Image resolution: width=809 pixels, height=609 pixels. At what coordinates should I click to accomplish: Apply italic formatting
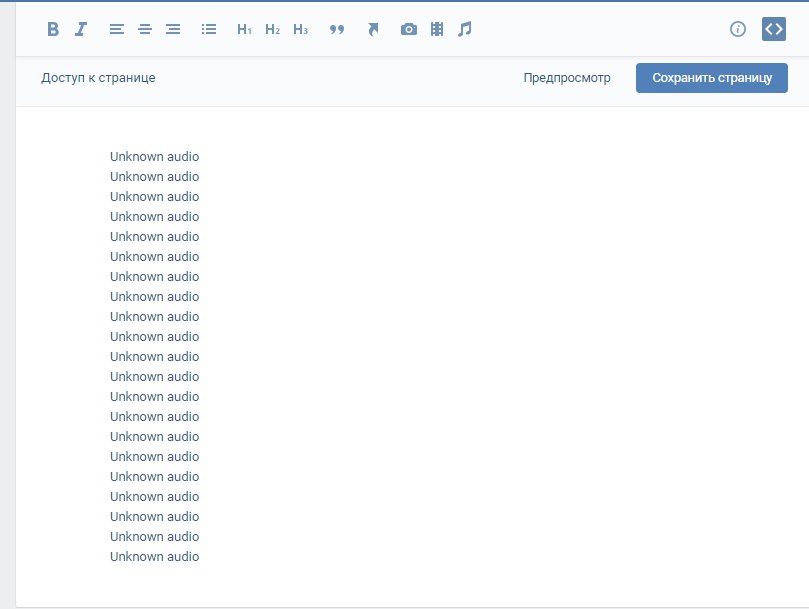coord(81,30)
